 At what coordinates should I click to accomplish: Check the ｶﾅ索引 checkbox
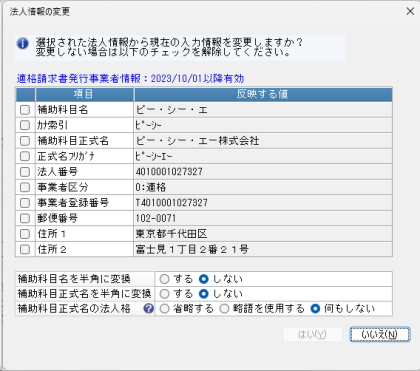tap(25, 125)
